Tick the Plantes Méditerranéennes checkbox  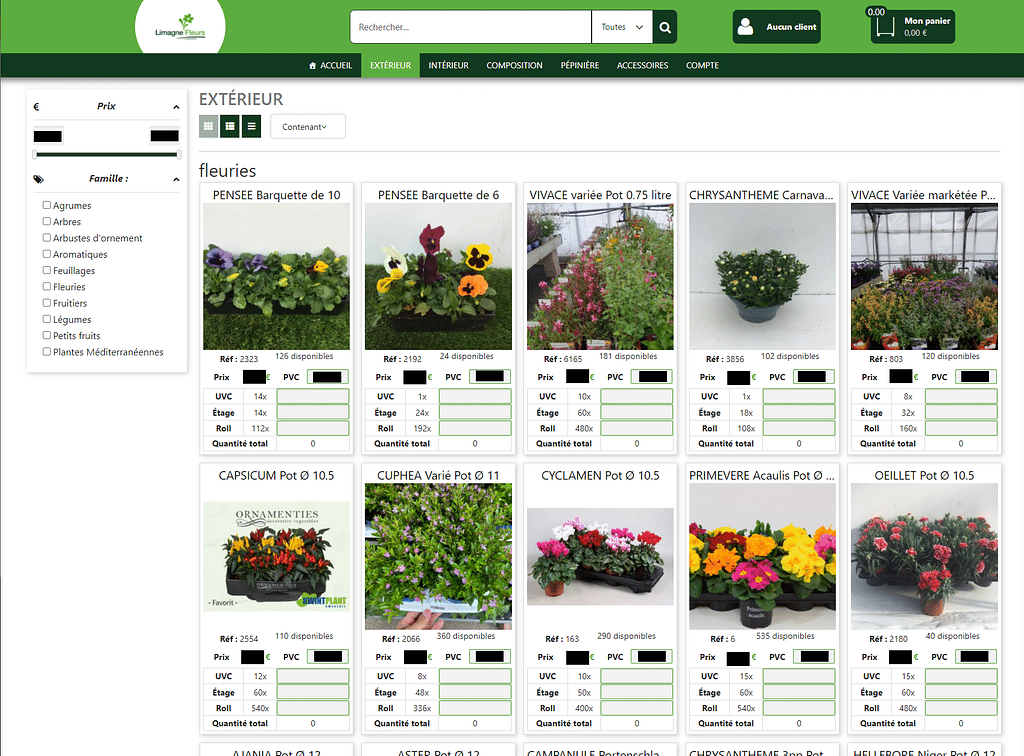(47, 352)
